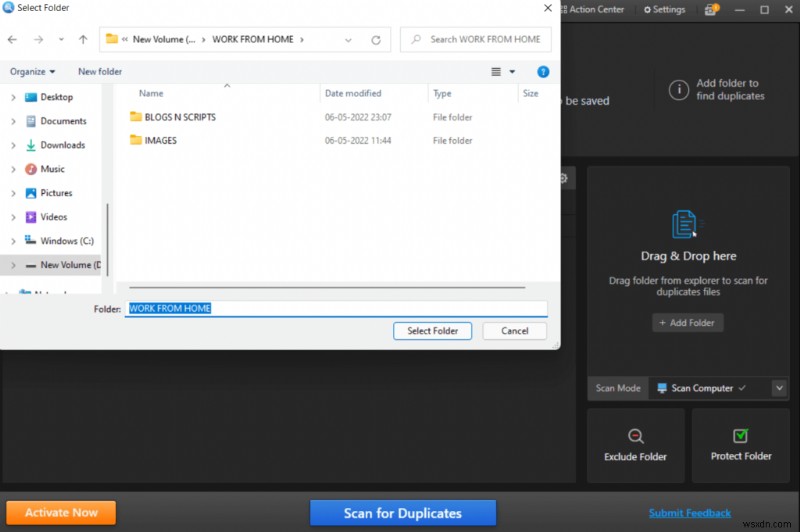Viewport: 800px width, 532px height.
Task: Confirm with Select Folder button
Action: (433, 331)
